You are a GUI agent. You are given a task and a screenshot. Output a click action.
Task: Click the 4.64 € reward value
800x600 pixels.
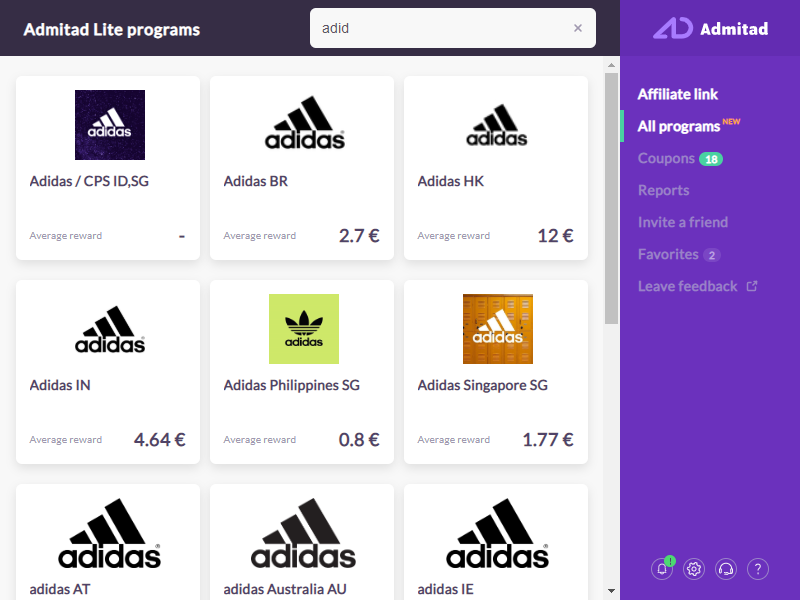coord(160,440)
